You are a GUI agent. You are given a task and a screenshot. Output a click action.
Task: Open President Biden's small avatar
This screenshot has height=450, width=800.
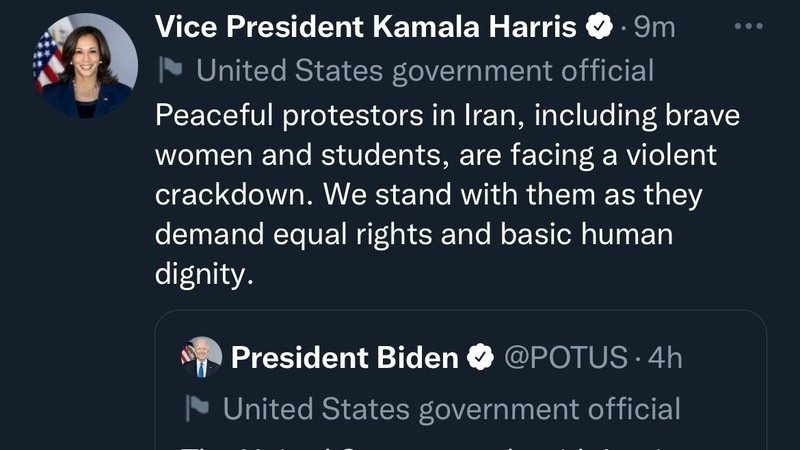pyautogui.click(x=201, y=357)
